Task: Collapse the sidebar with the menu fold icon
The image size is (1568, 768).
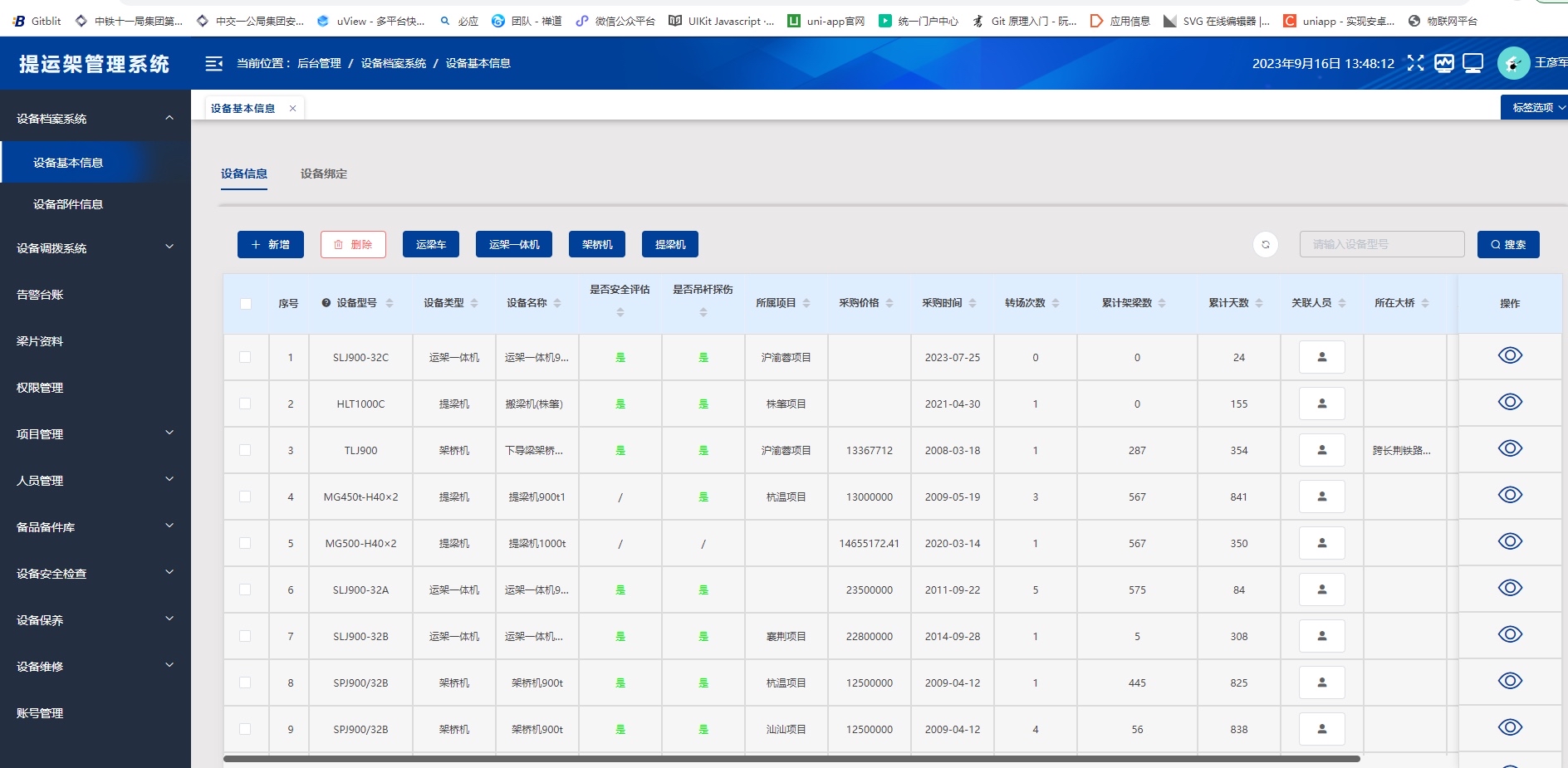Action: click(x=214, y=63)
